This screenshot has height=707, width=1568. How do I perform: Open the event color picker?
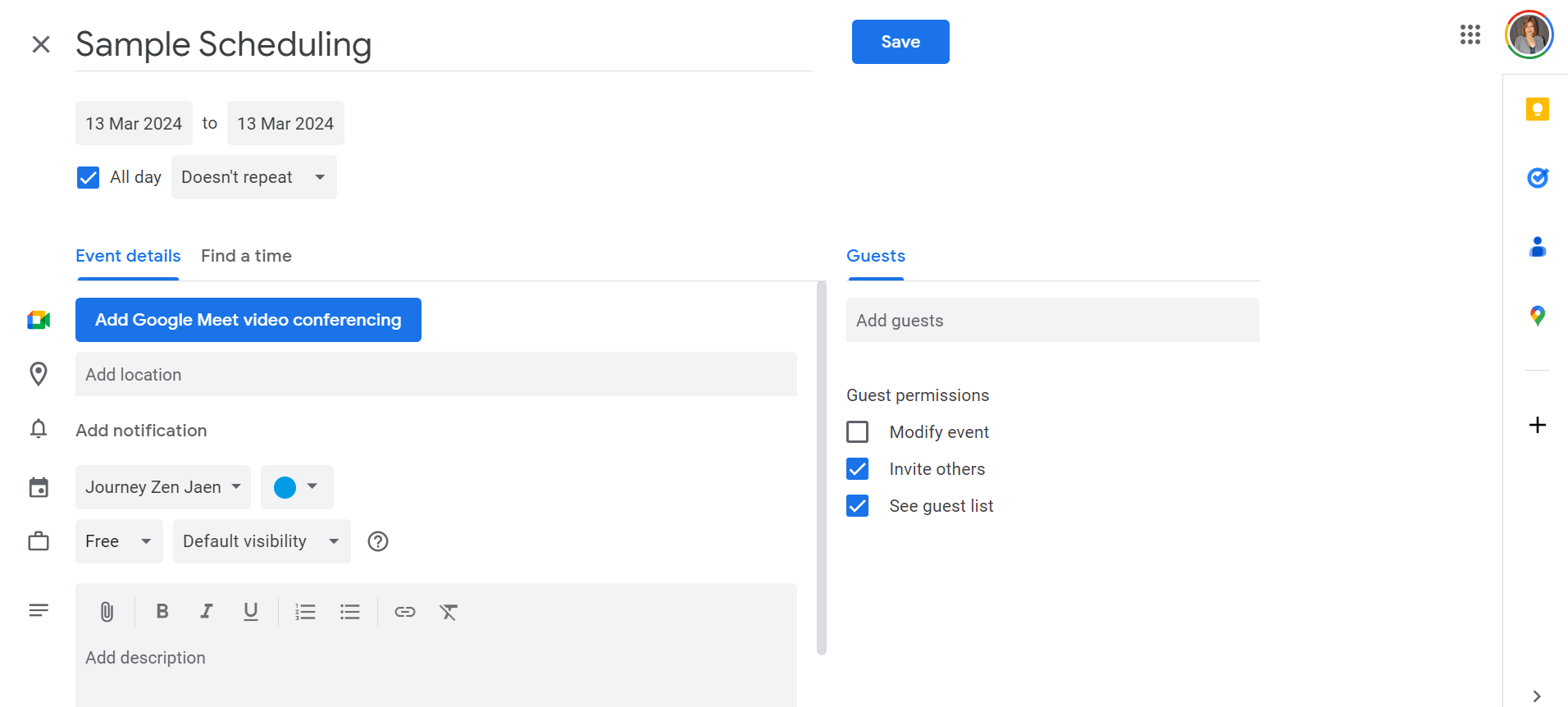pyautogui.click(x=296, y=487)
